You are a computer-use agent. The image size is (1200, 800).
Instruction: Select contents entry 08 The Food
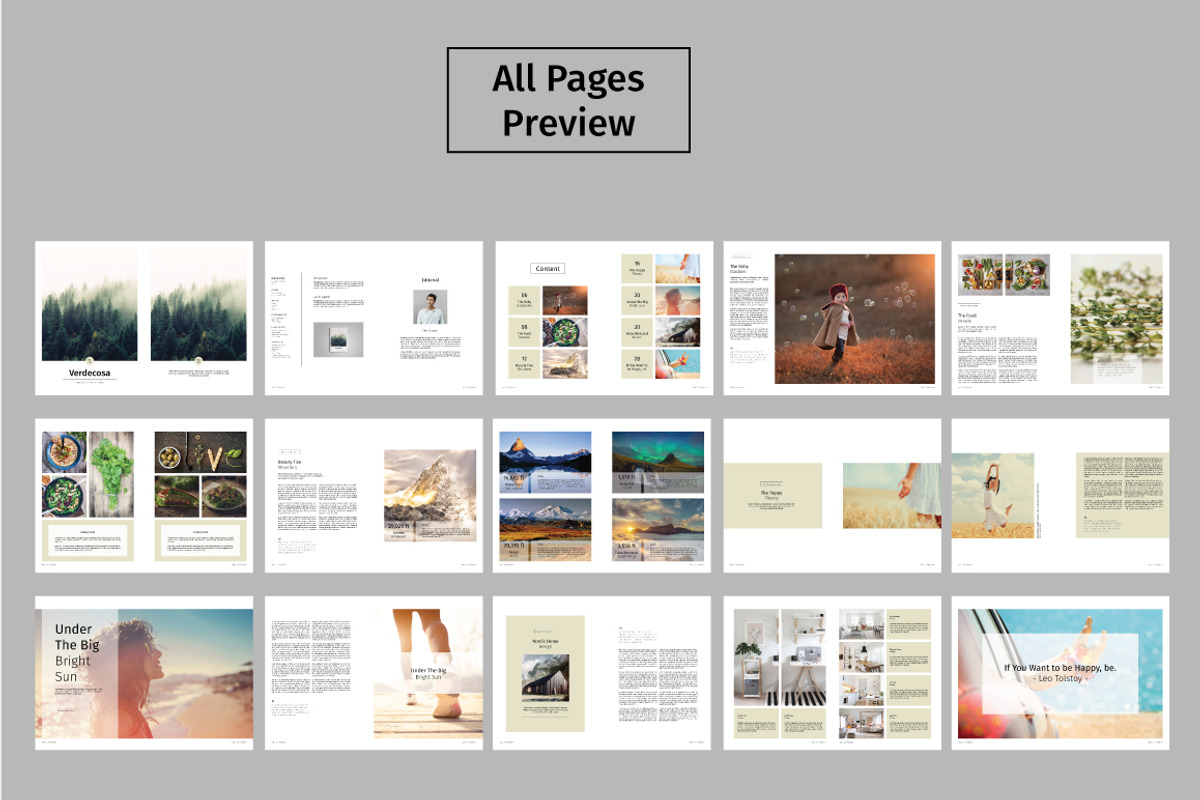[523, 331]
